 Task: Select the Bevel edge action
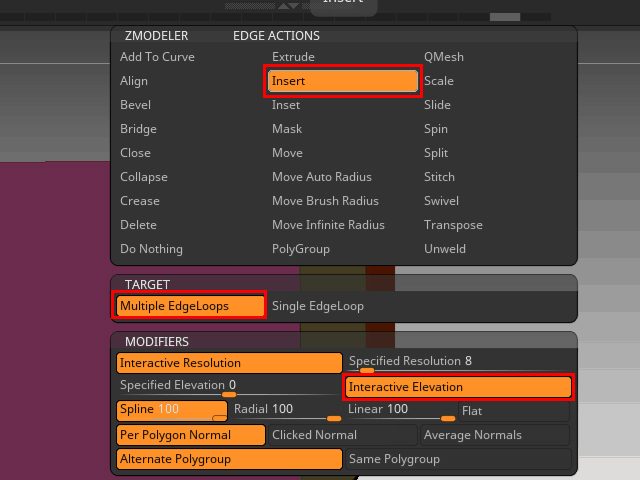coord(136,105)
